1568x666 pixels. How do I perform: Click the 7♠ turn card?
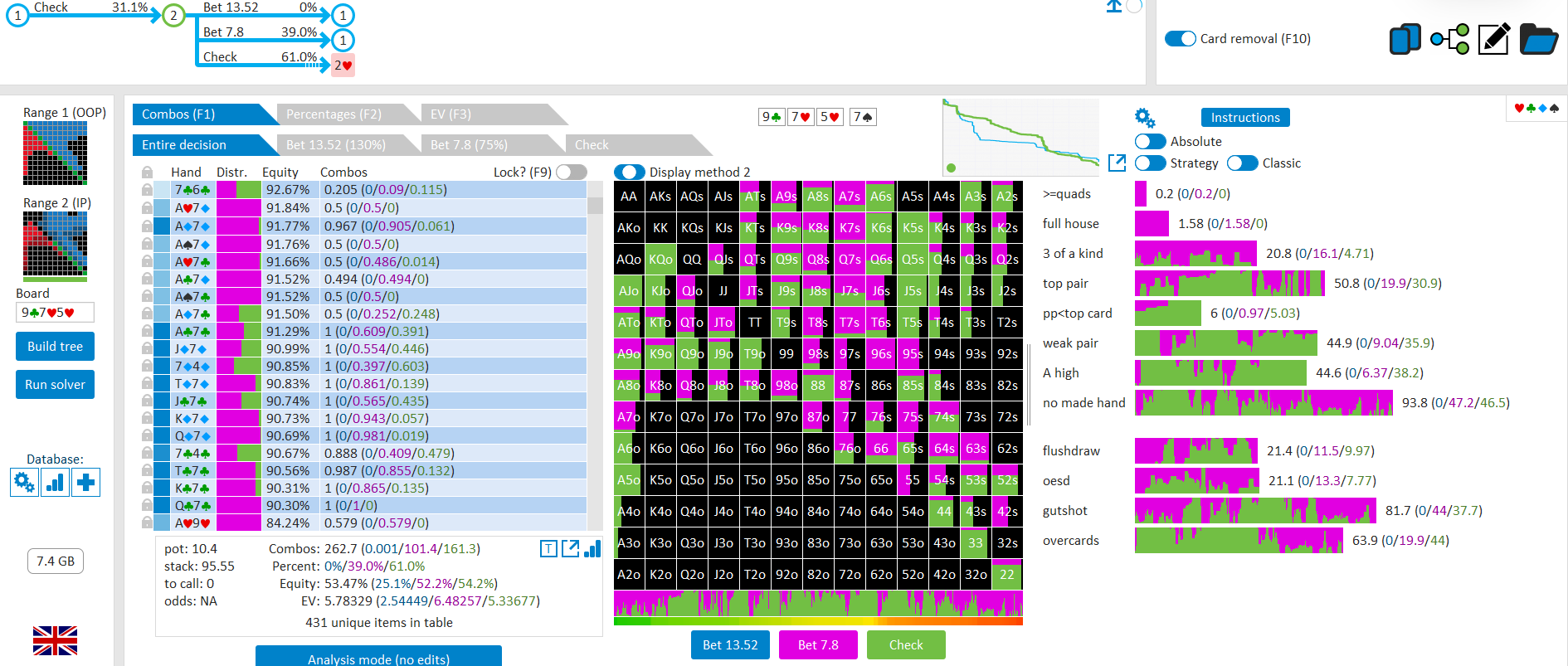863,117
